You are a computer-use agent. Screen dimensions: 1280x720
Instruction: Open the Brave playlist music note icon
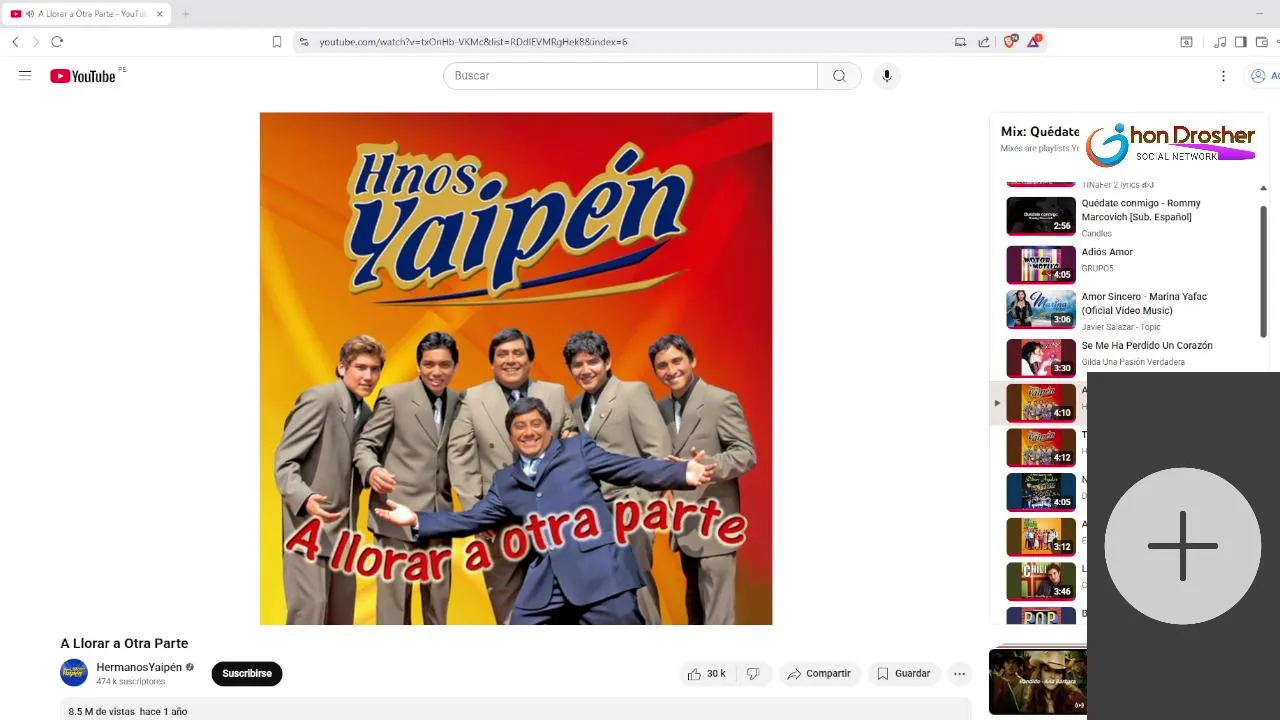click(x=1220, y=42)
